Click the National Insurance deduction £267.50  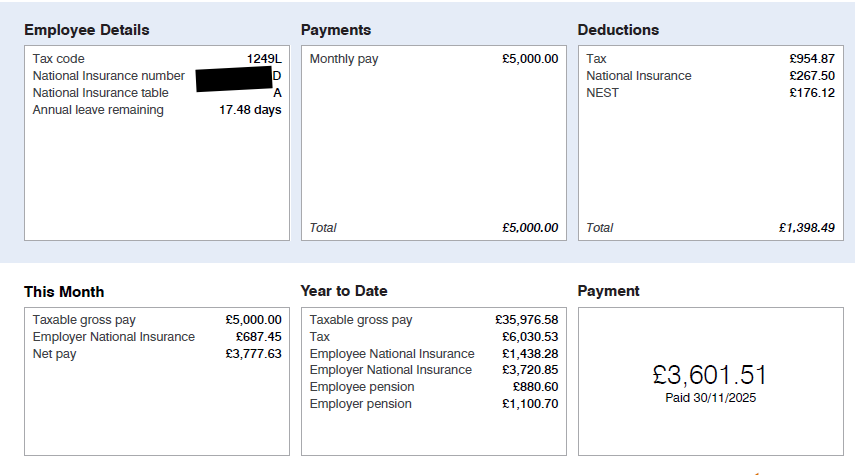811,76
